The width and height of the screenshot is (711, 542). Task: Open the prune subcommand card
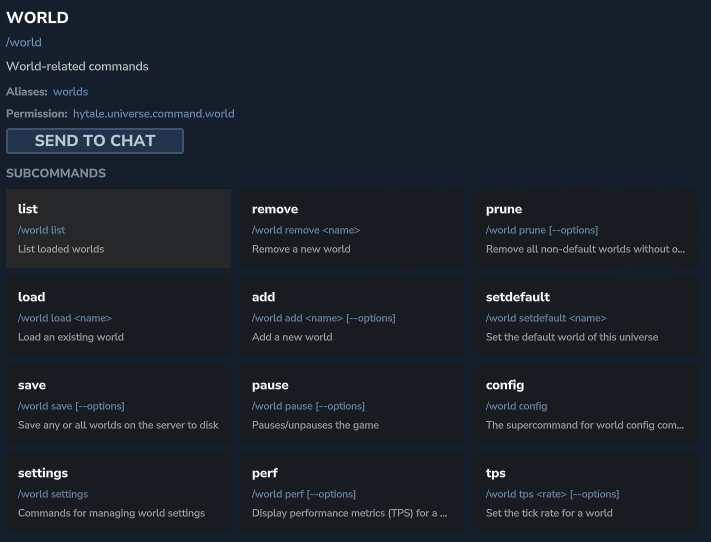click(586, 229)
